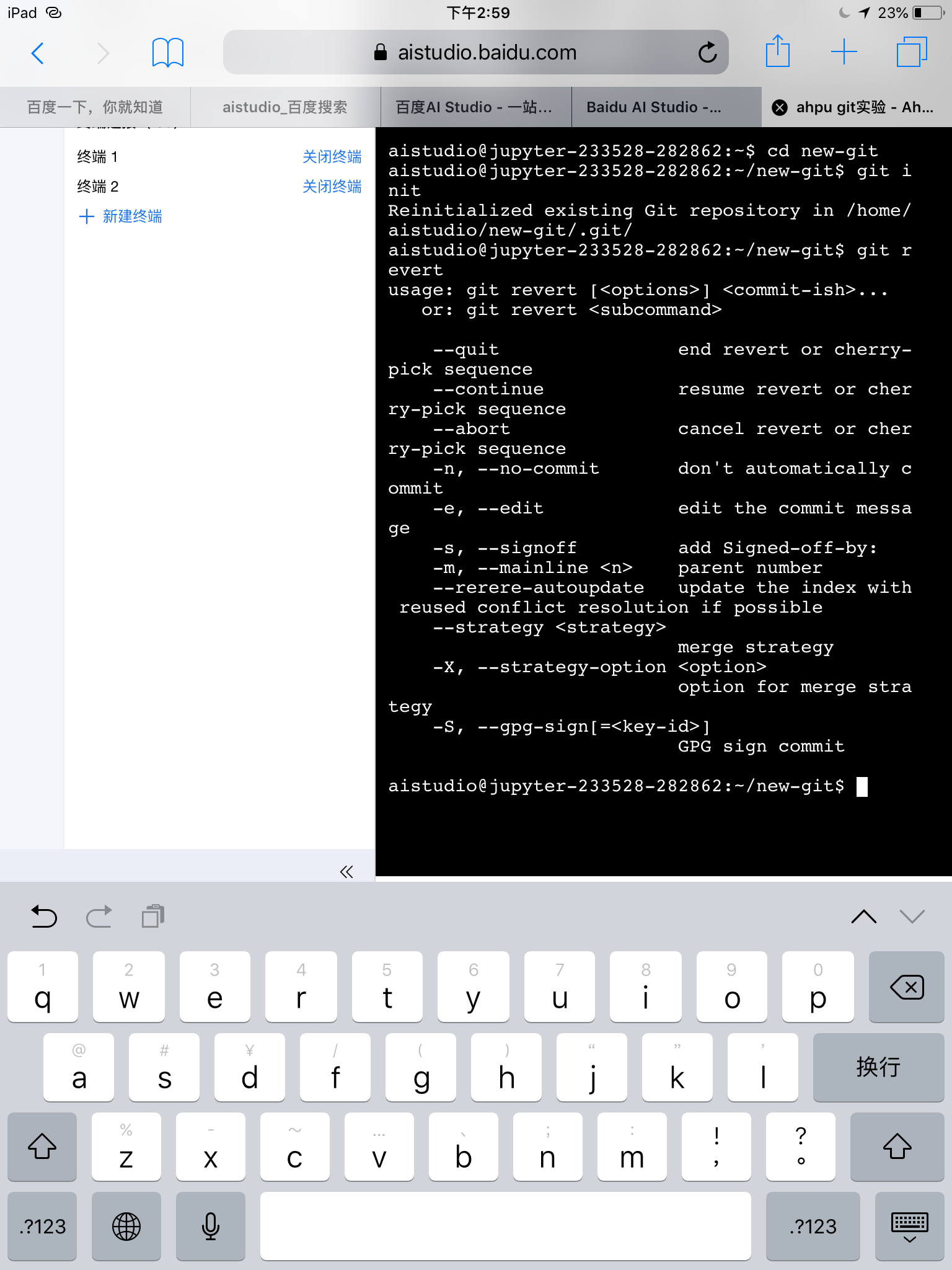The image size is (952, 1270).
Task: Tap the Safari back arrow
Action: click(x=38, y=53)
